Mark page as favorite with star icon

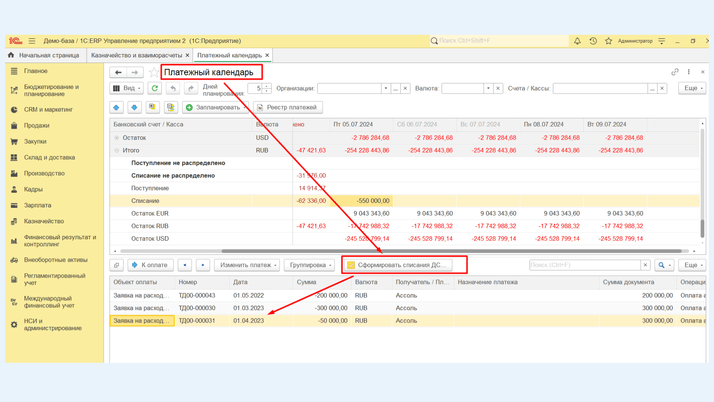[153, 72]
